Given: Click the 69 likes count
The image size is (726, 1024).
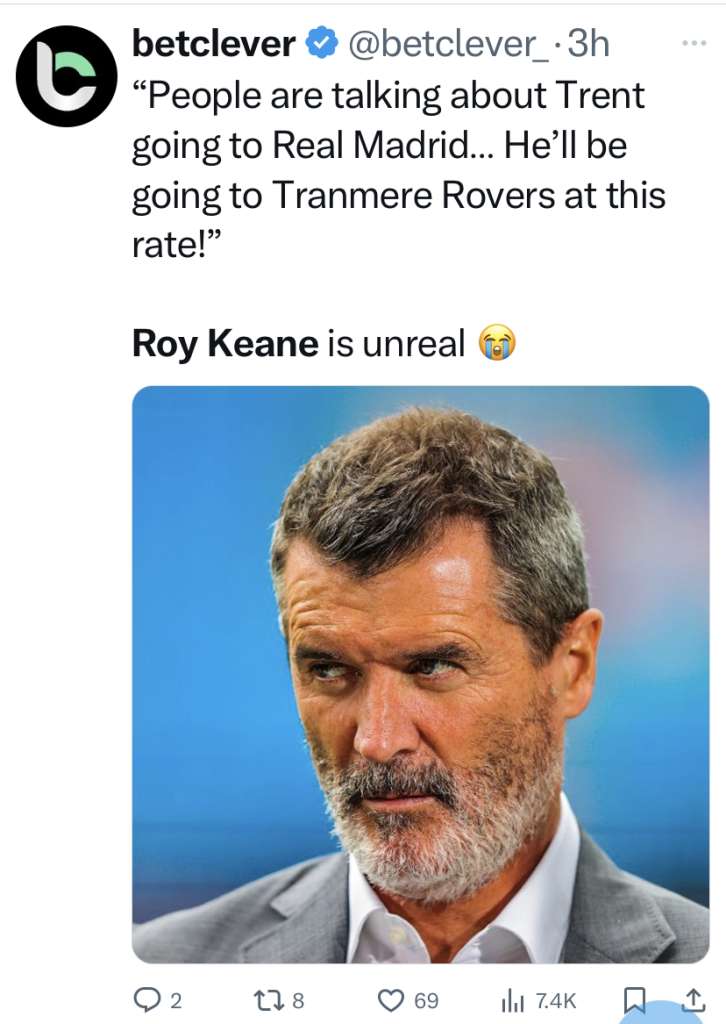Looking at the screenshot, I should [426, 1000].
